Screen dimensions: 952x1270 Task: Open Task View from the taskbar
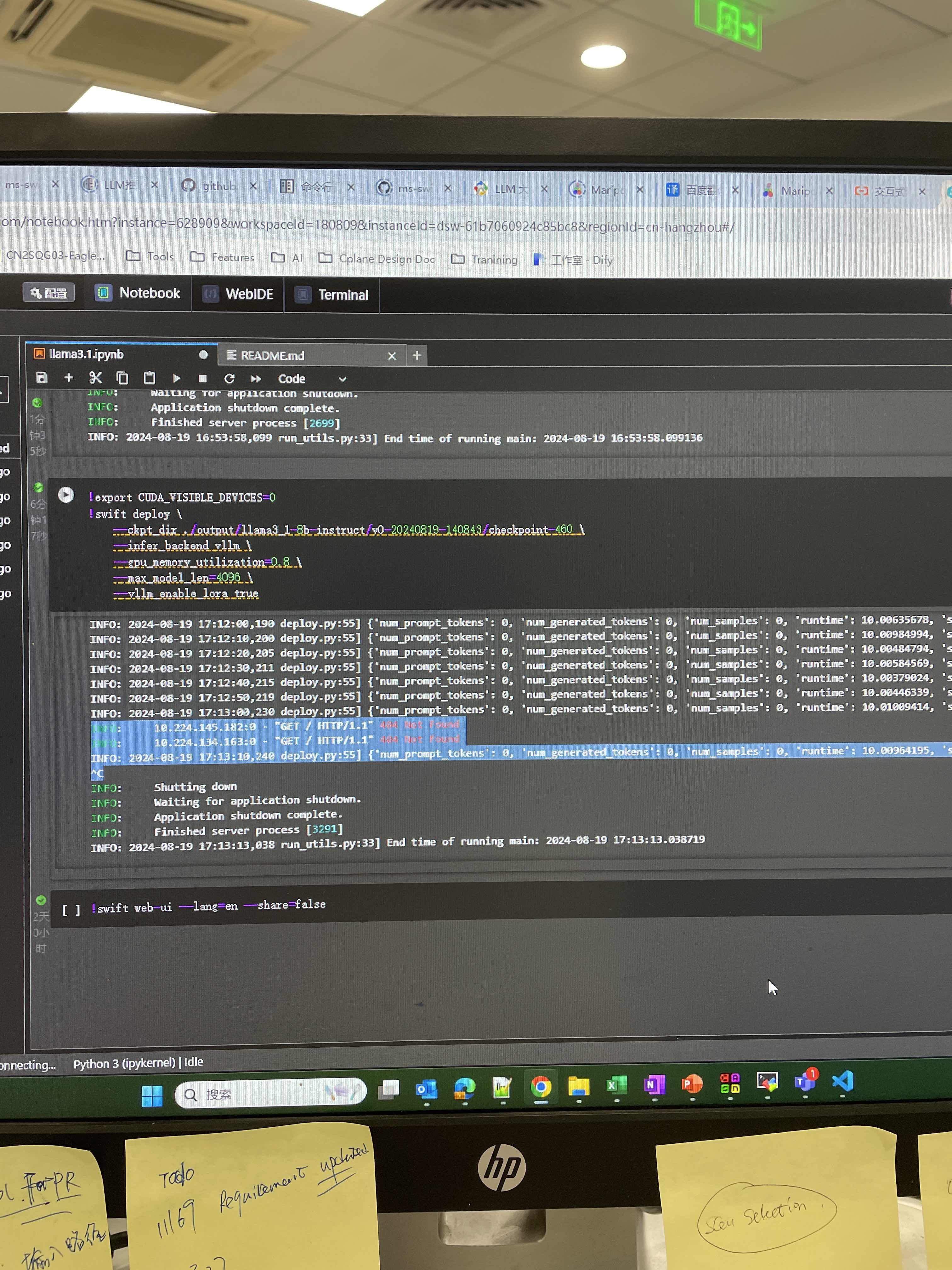point(388,1089)
